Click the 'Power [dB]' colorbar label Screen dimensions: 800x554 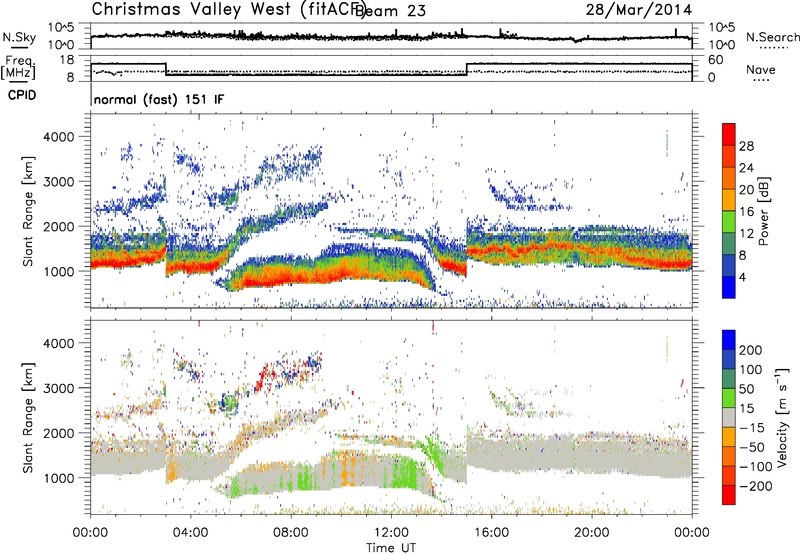click(764, 211)
